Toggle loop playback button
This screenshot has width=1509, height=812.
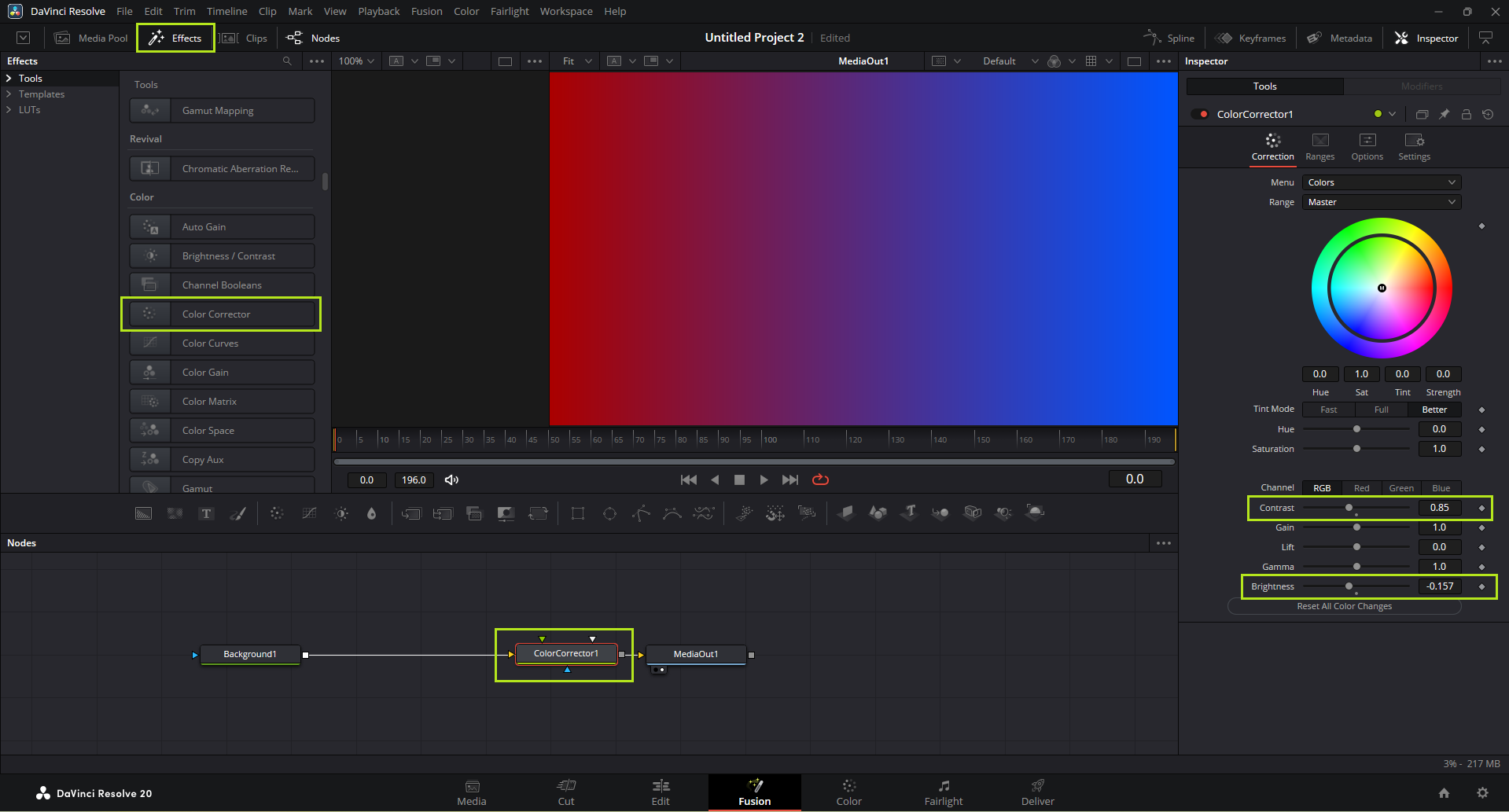(x=820, y=479)
